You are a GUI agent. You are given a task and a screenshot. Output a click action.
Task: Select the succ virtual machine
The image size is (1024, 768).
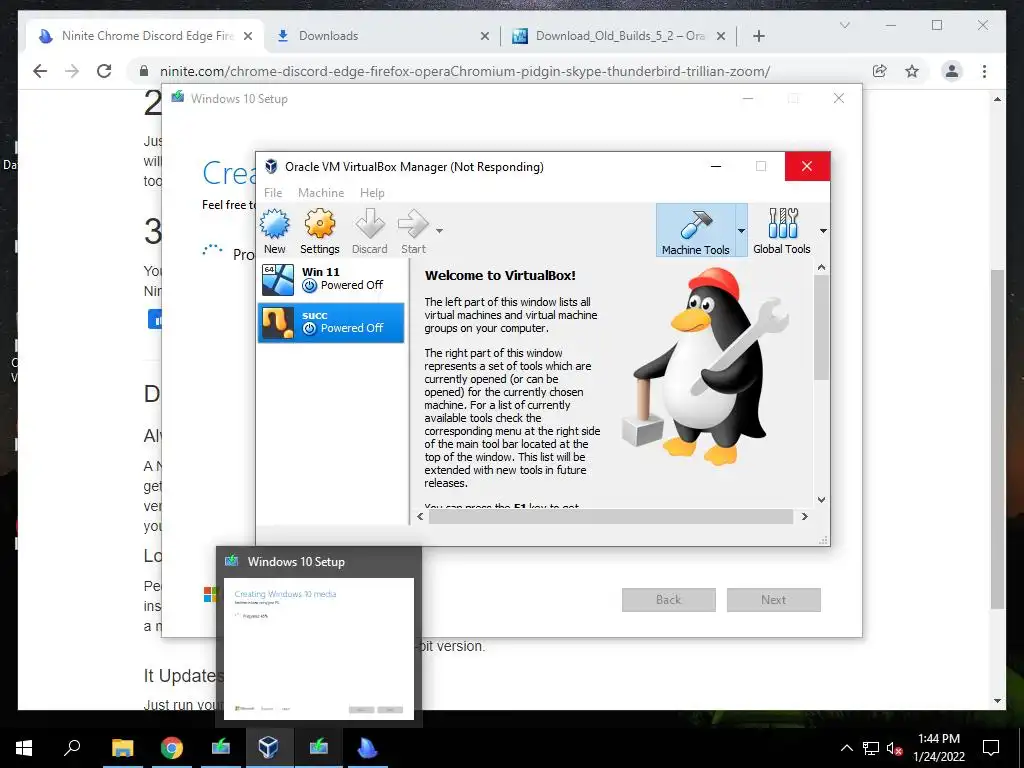(331, 322)
